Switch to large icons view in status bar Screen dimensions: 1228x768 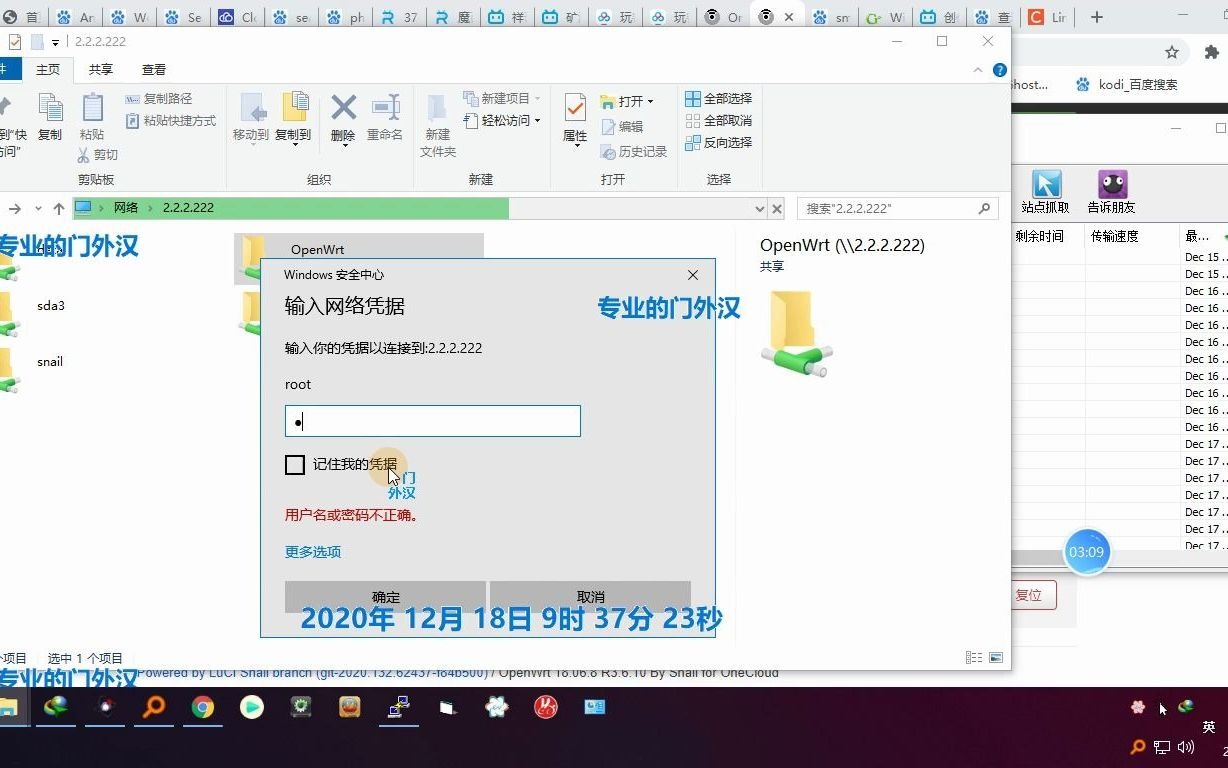996,658
